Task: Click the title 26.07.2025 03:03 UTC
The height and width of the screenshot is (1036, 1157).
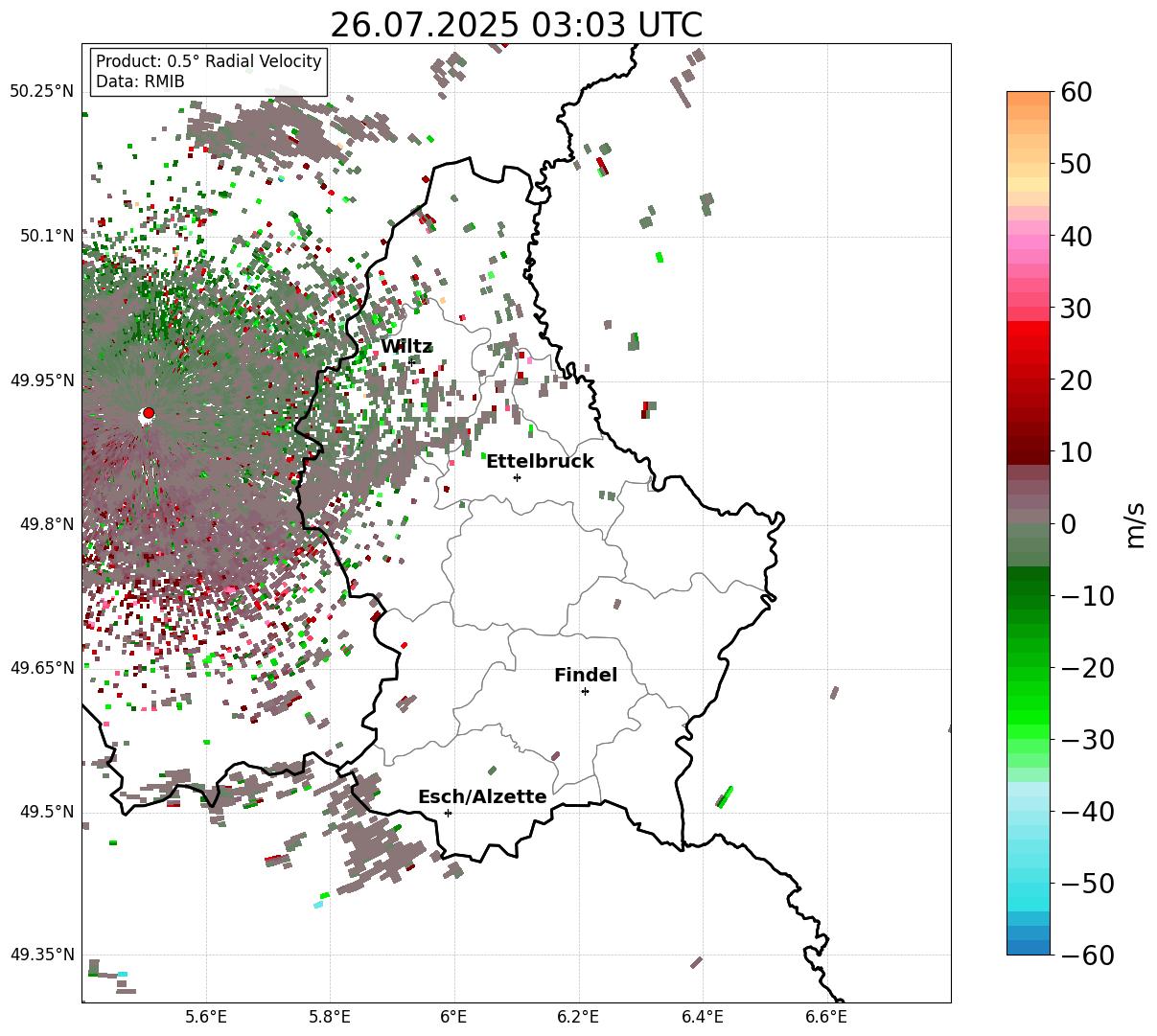Action: click(x=516, y=25)
